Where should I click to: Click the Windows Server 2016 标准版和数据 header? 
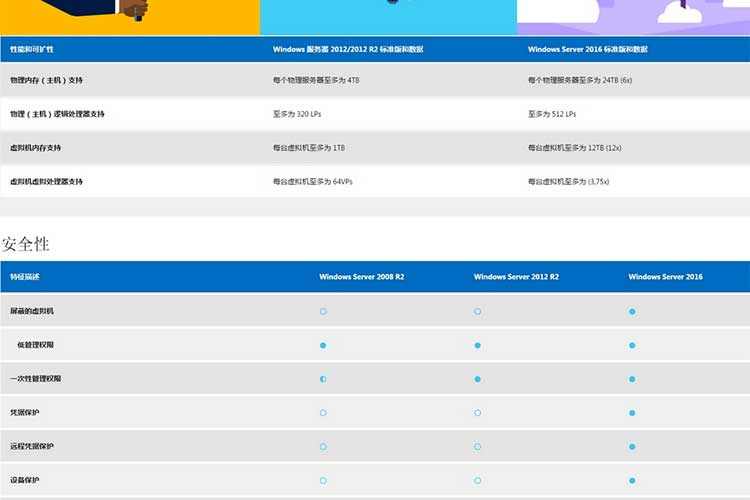587,49
